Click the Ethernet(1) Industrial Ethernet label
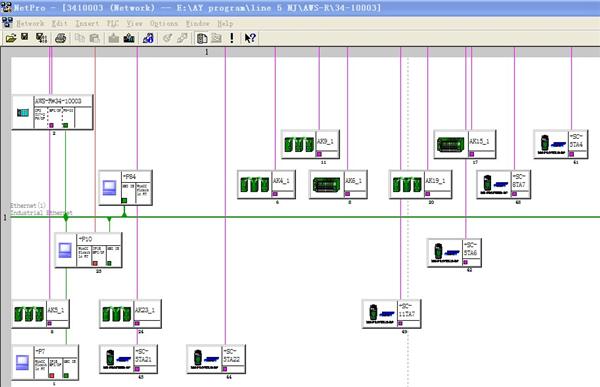Viewport: 600px width, 387px height. point(41,209)
